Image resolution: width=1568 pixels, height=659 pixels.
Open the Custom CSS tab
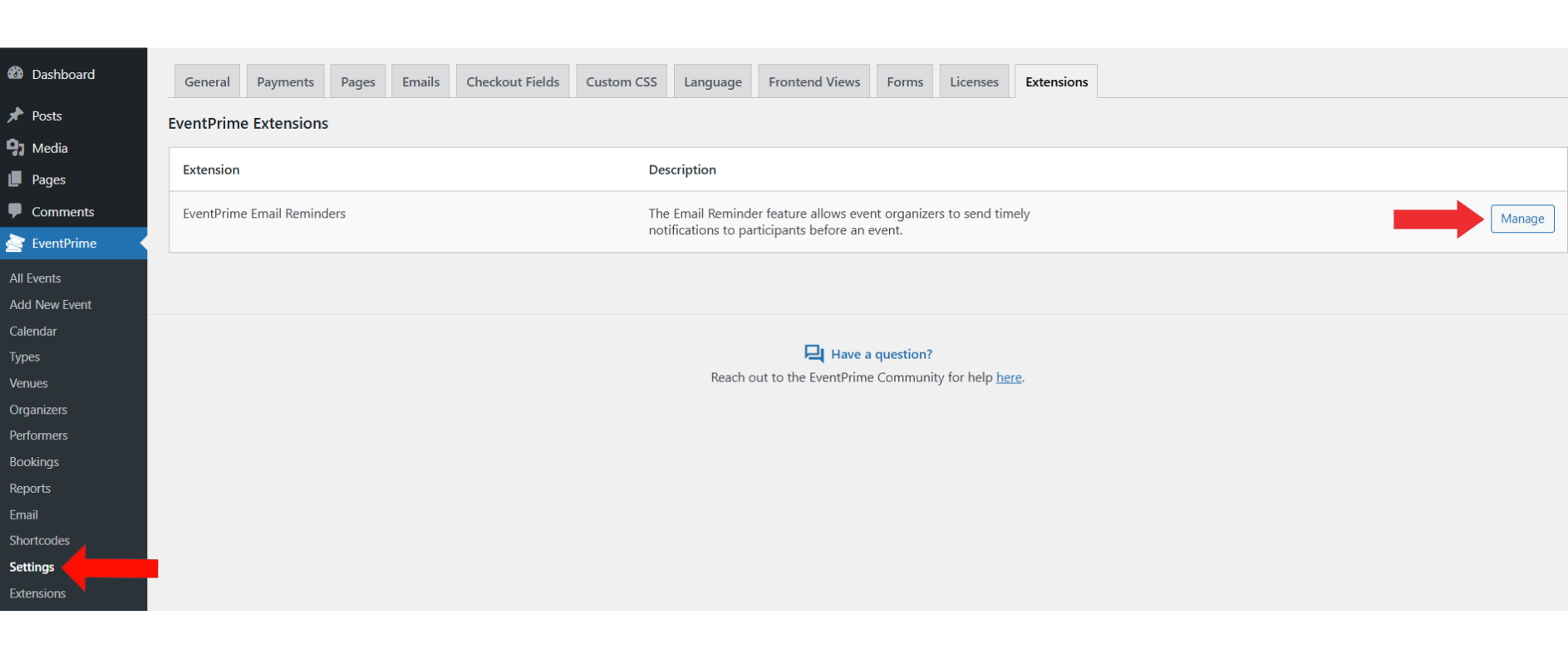[622, 81]
